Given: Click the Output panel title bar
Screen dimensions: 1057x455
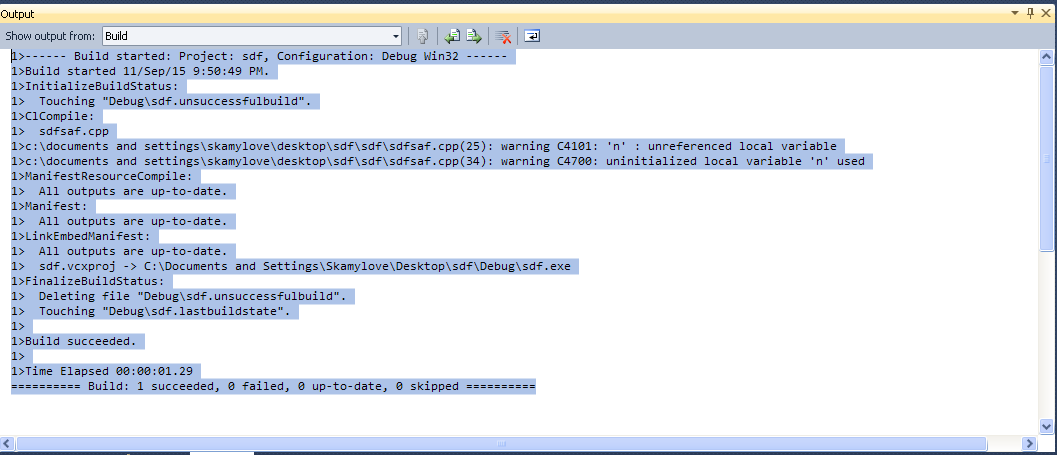Looking at the screenshot, I should [x=500, y=13].
